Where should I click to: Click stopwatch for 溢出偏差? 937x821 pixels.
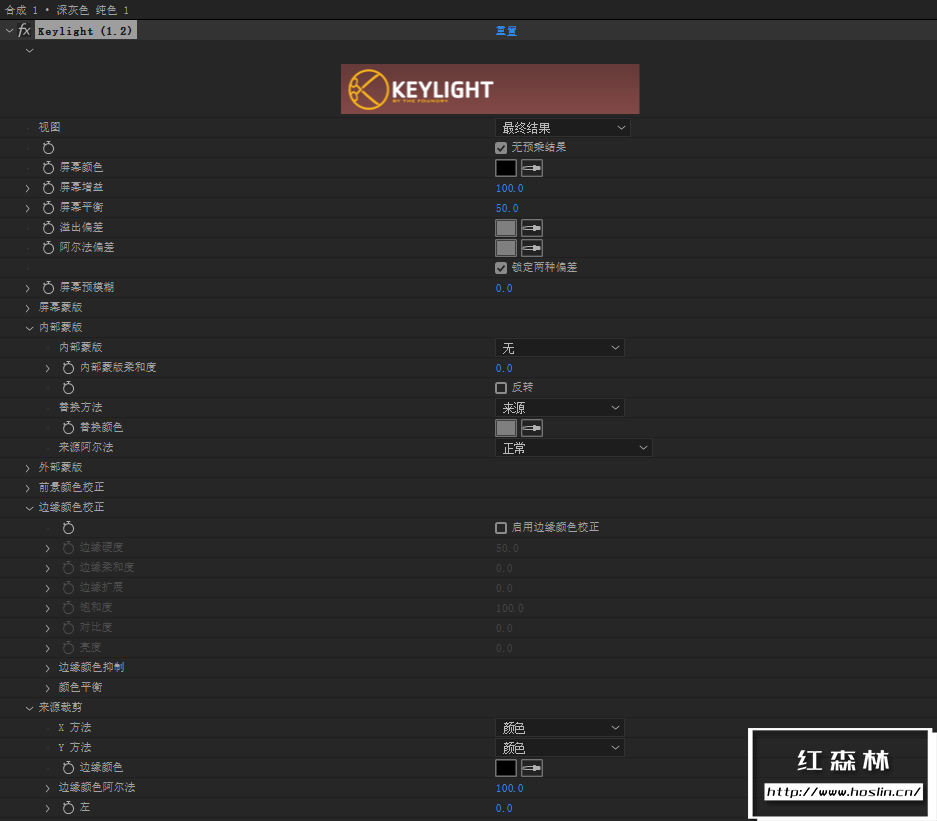pyautogui.click(x=48, y=228)
